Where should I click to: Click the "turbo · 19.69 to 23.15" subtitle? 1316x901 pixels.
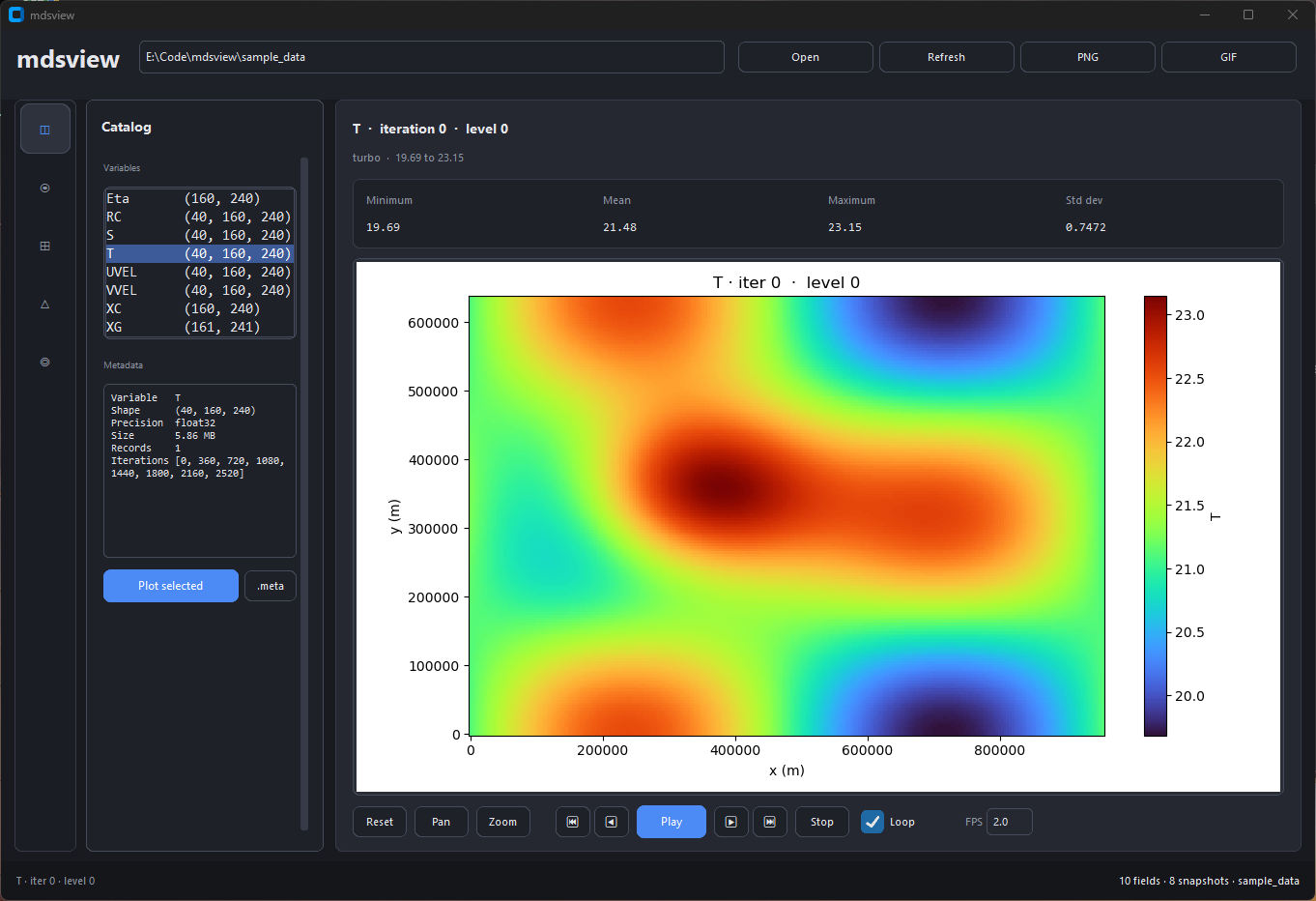tap(408, 158)
